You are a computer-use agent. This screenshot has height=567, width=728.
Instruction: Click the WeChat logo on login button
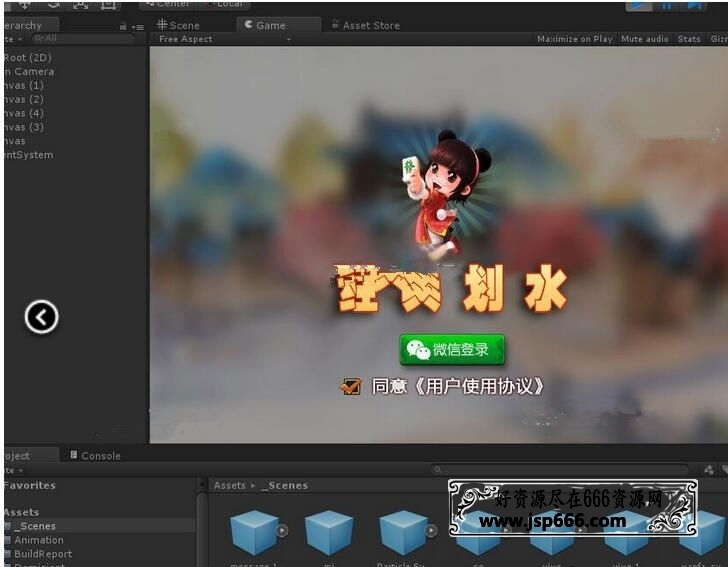coord(417,350)
